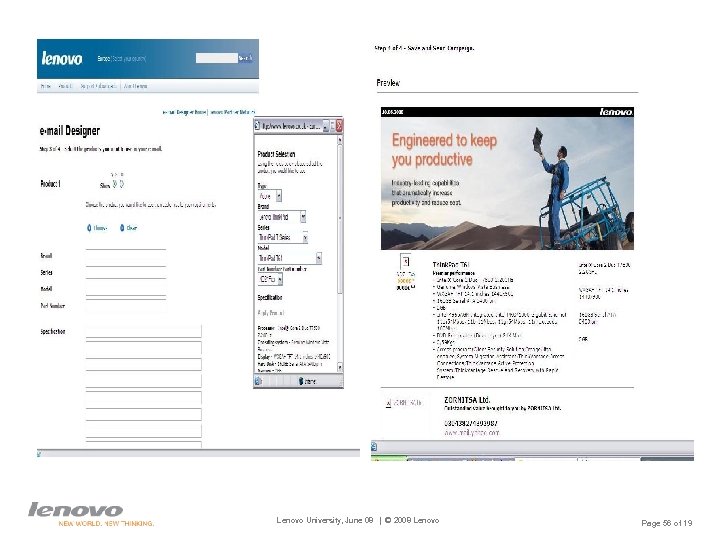The width and height of the screenshot is (720, 540).
Task: Open Support & downloads in the navigation bar
Action: pos(98,86)
